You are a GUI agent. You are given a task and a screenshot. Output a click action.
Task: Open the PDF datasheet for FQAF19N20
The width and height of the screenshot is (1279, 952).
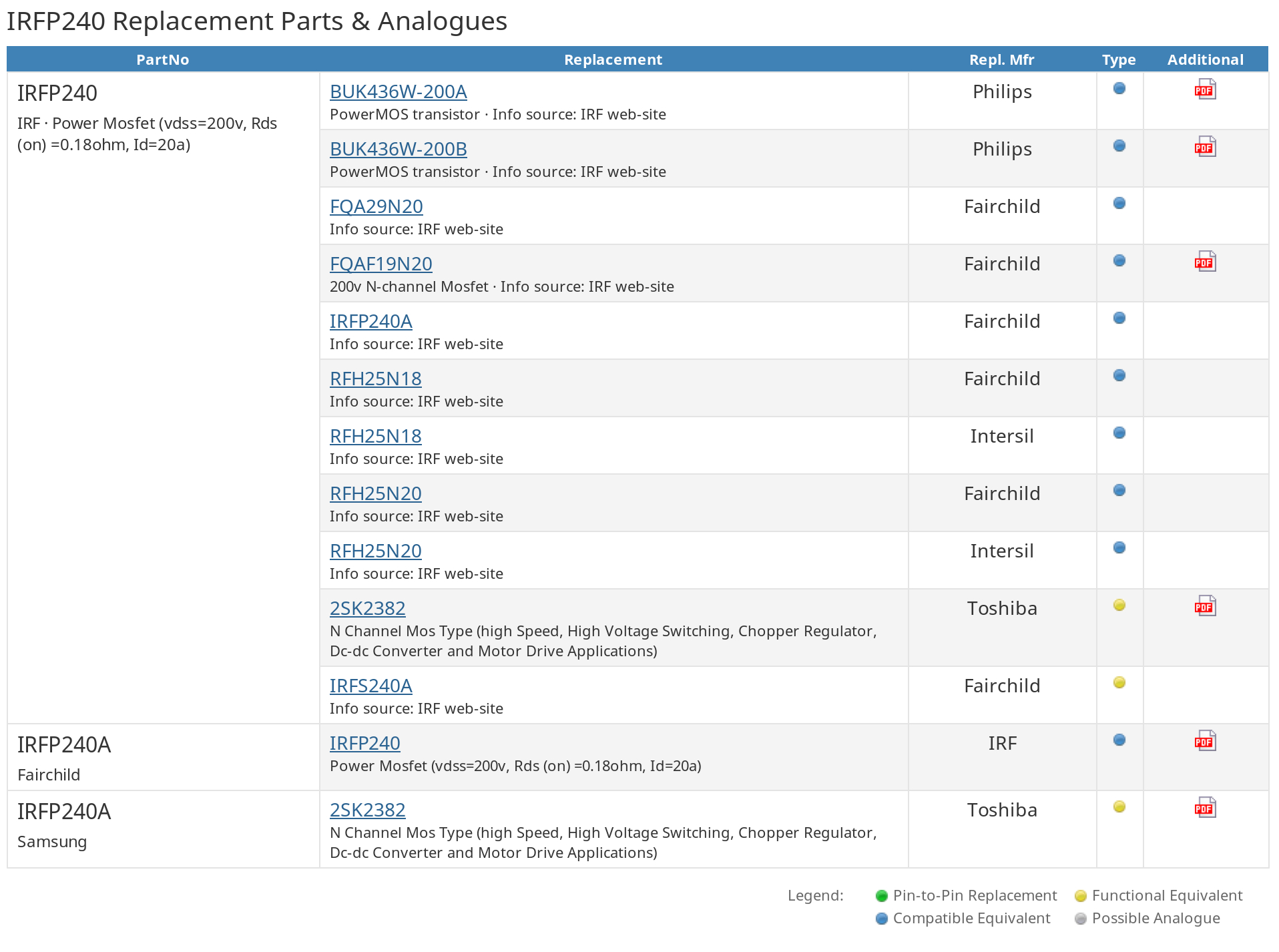(1205, 262)
